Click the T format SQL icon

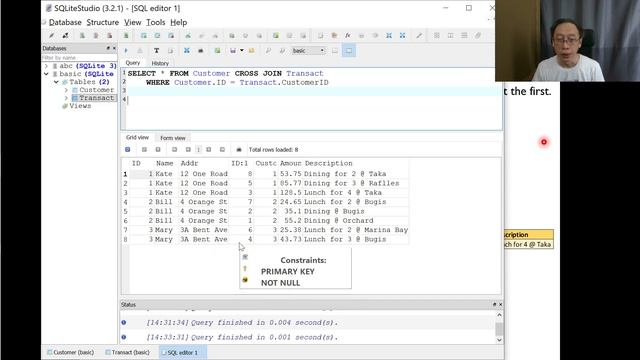click(x=156, y=51)
